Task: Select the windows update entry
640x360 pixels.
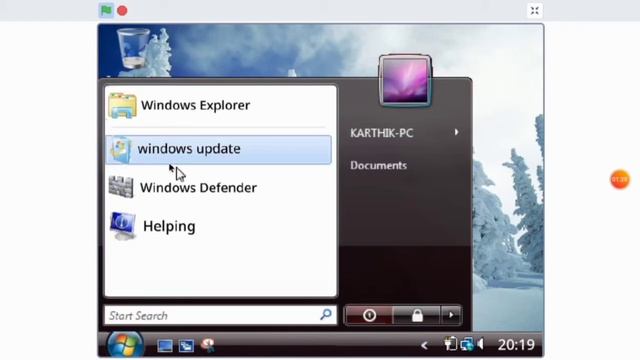Action: (x=219, y=150)
